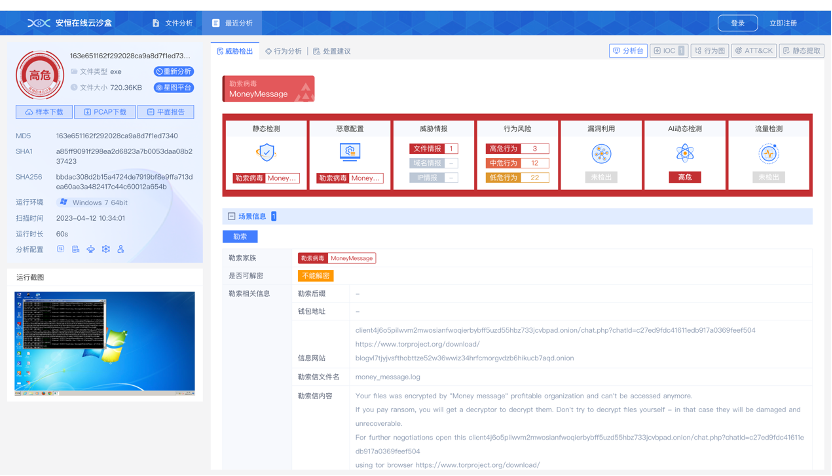Download the sample via 样本下载
This screenshot has width=832, height=476.
(44, 112)
